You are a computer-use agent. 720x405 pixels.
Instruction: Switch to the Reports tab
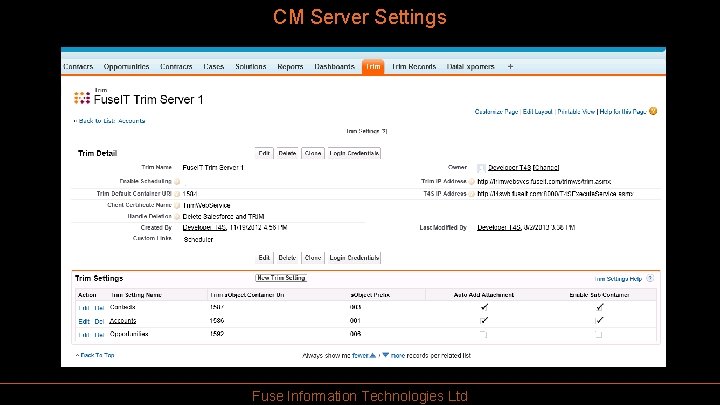(290, 67)
